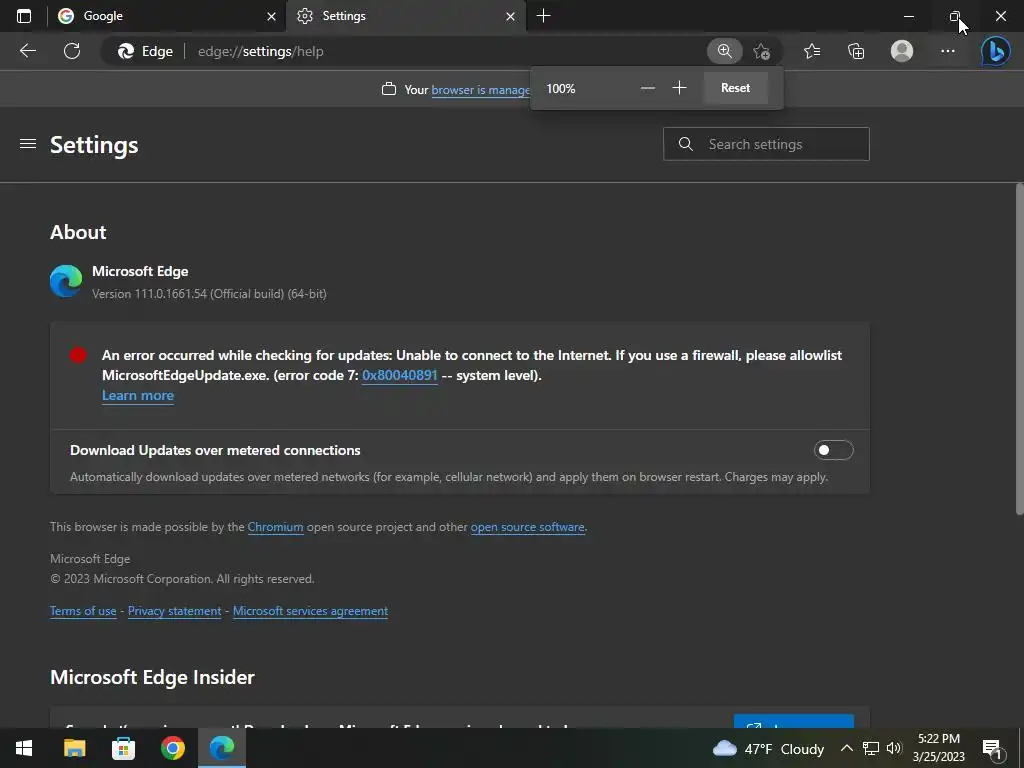Screen dimensions: 1024x768
Task: Click the Learn more link
Action: [x=138, y=395]
